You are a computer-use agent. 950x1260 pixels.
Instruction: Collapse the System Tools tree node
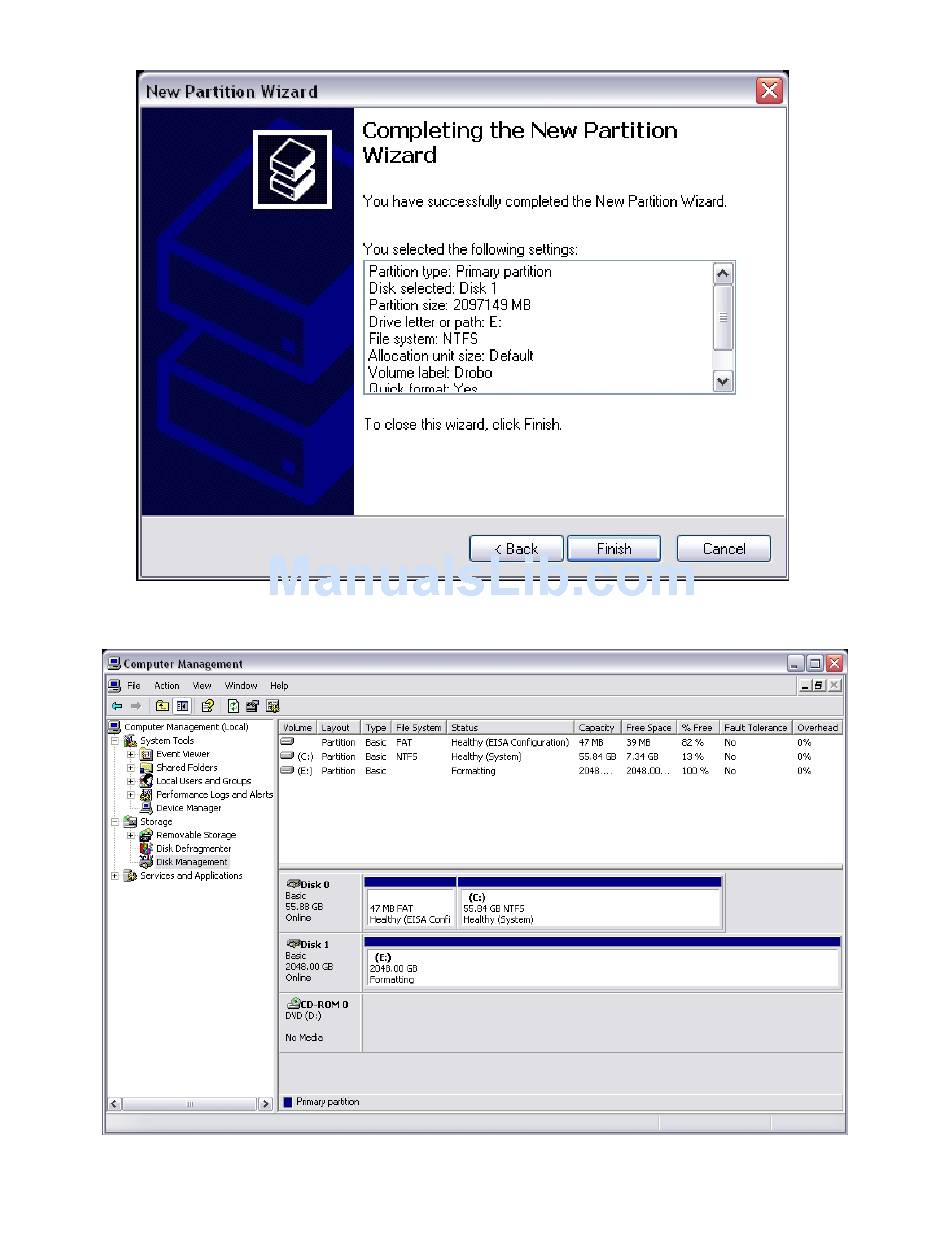click(115, 741)
